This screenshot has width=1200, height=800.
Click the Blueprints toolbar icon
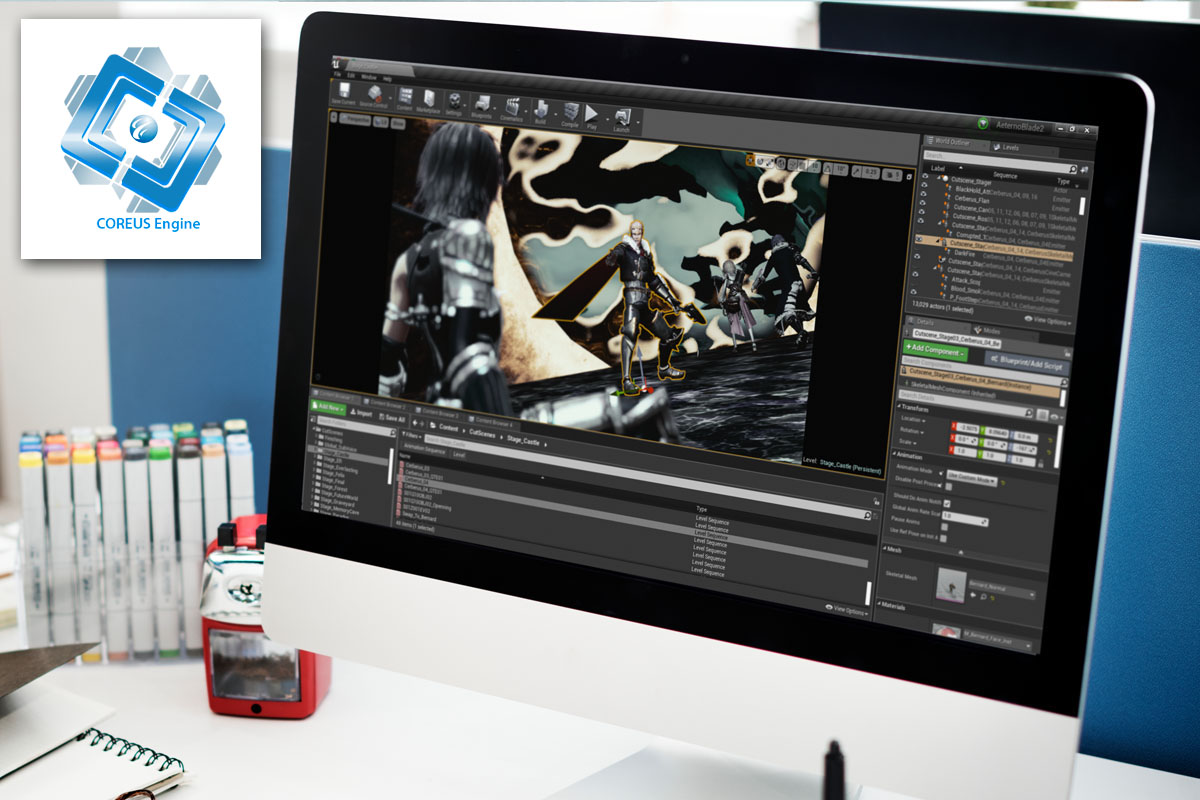[x=481, y=105]
